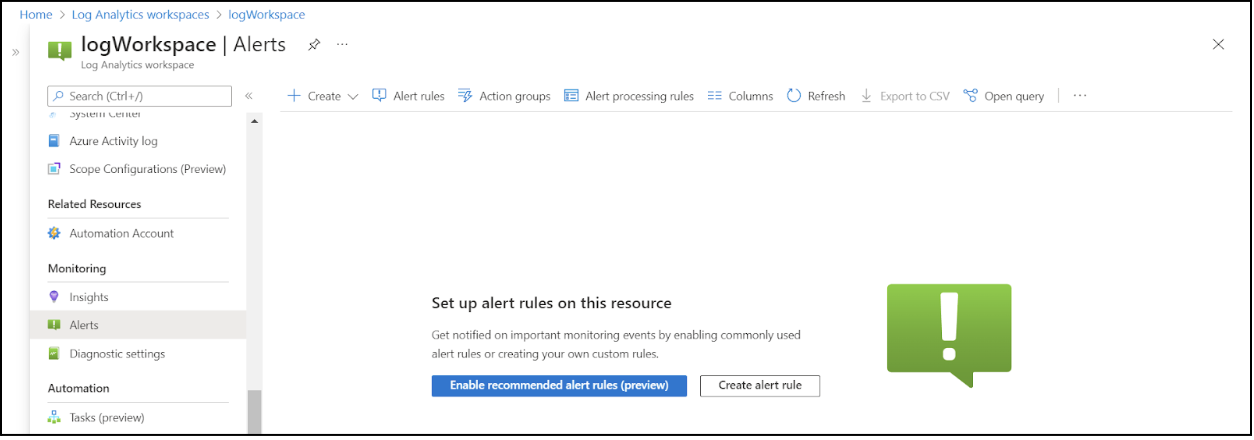
Task: Expand the portal menu double chevron
Action: point(15,52)
